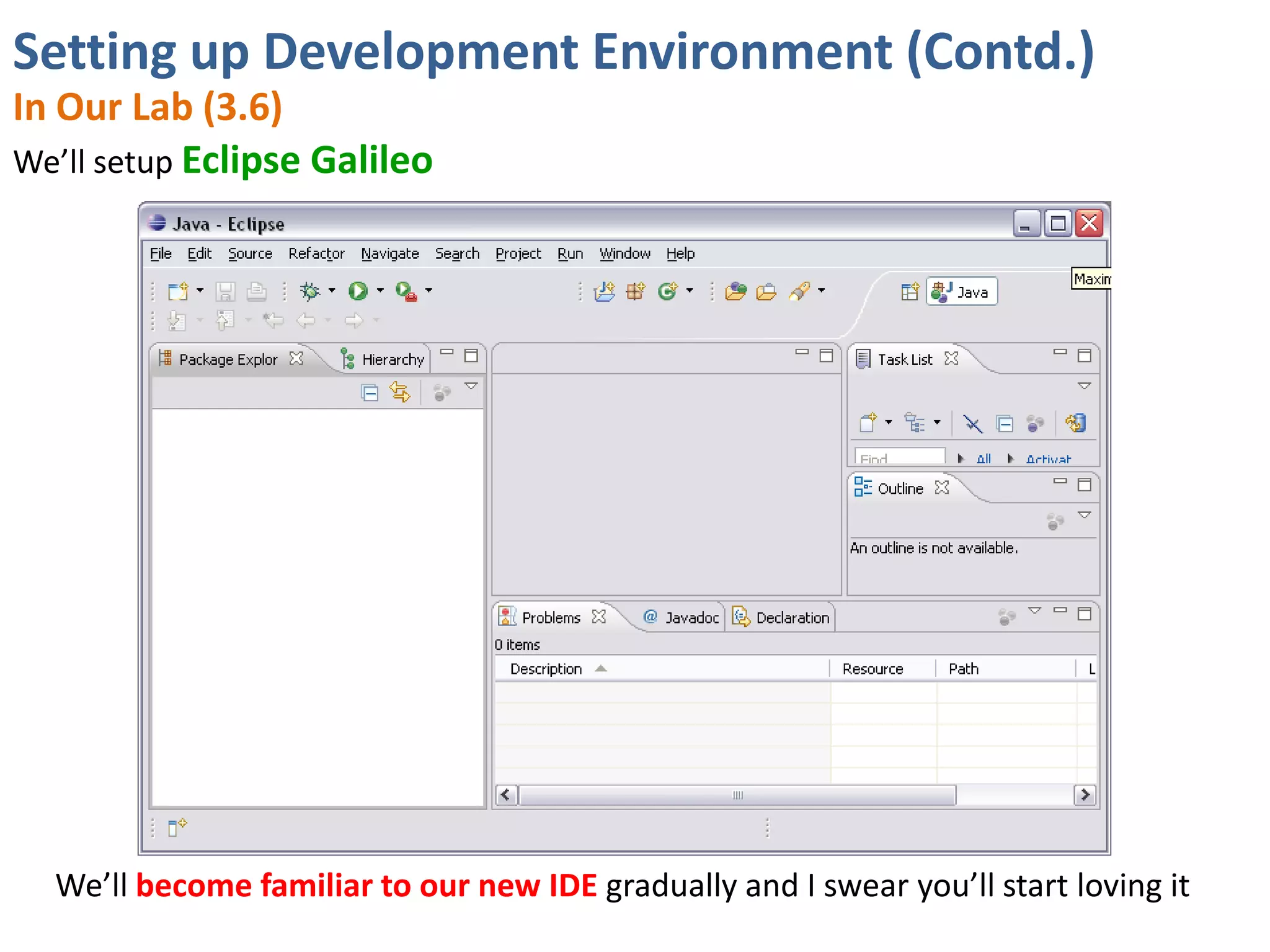The height and width of the screenshot is (952, 1270).
Task: Switch to the Javadoc tab
Action: [682, 617]
